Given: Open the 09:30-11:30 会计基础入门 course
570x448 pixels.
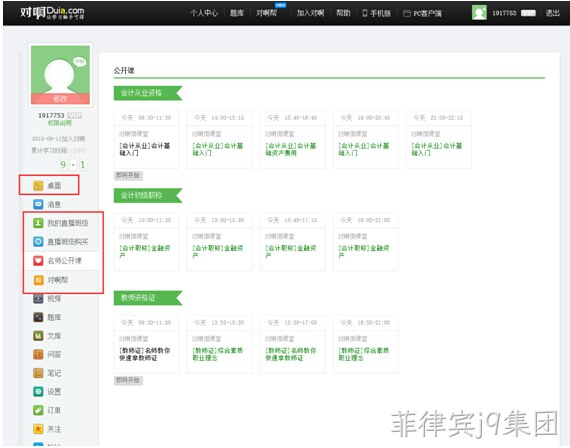Looking at the screenshot, I should pos(146,139).
